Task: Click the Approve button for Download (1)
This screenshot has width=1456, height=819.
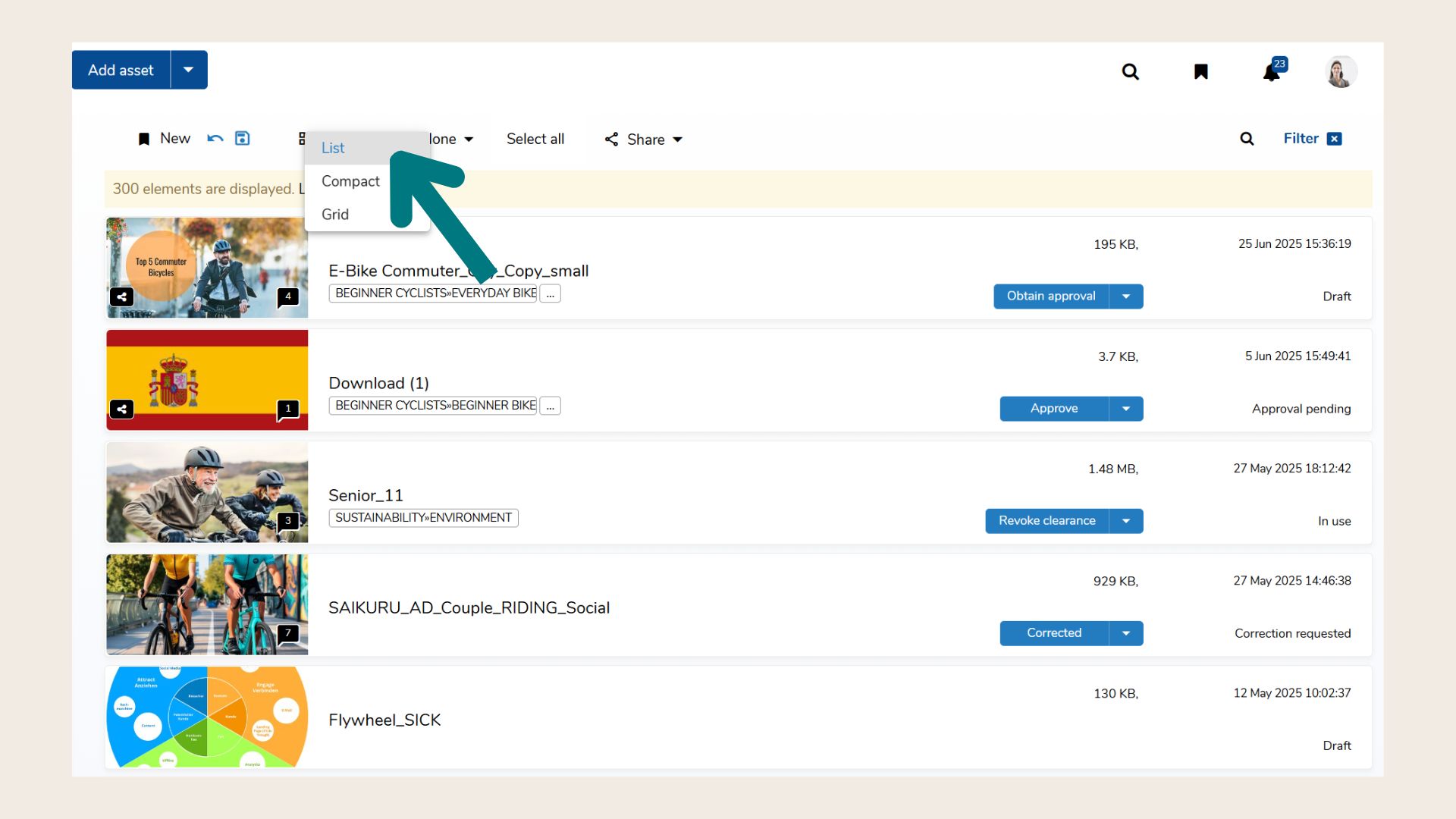Action: coord(1053,409)
